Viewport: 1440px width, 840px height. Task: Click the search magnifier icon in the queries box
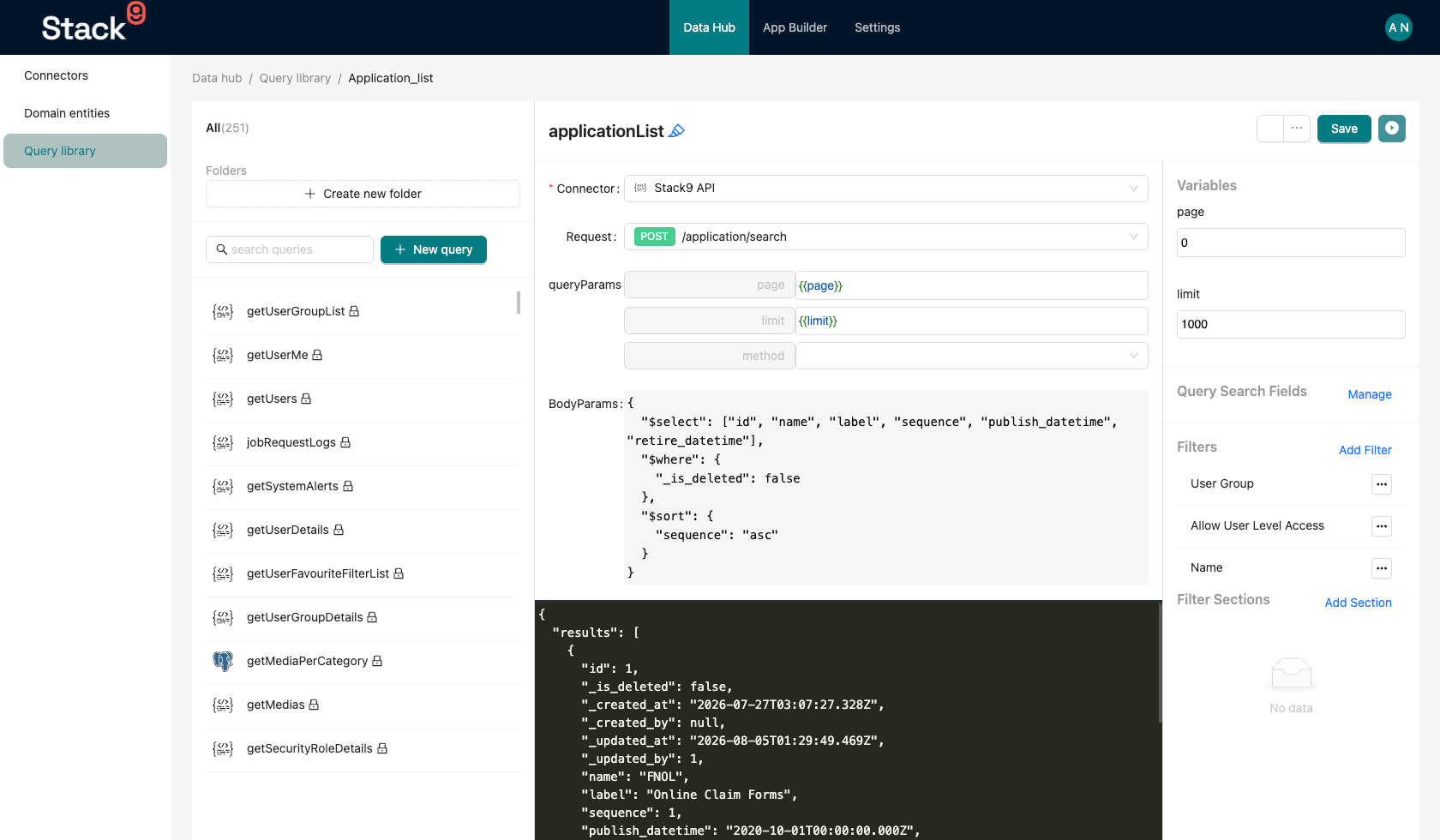click(222, 249)
